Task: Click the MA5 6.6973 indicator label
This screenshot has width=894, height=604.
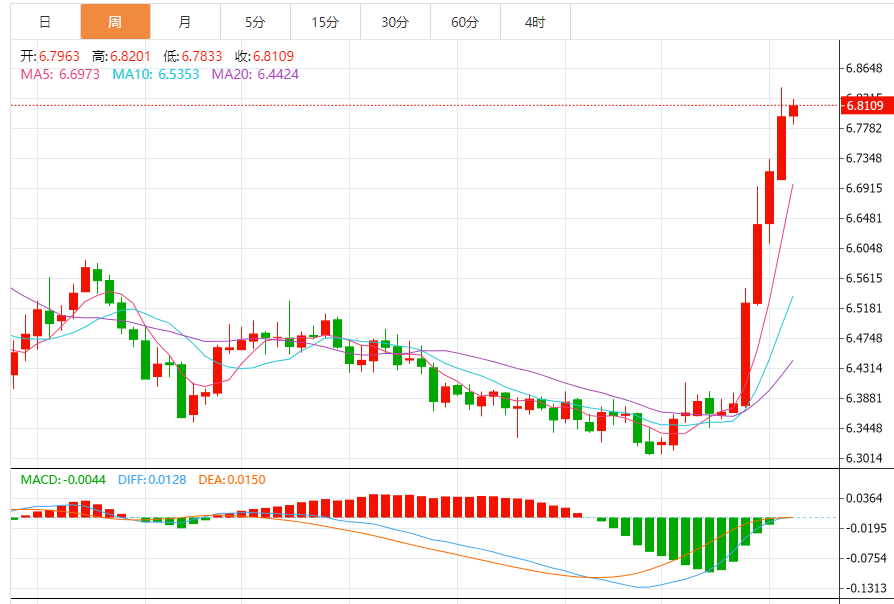Action: (60, 74)
